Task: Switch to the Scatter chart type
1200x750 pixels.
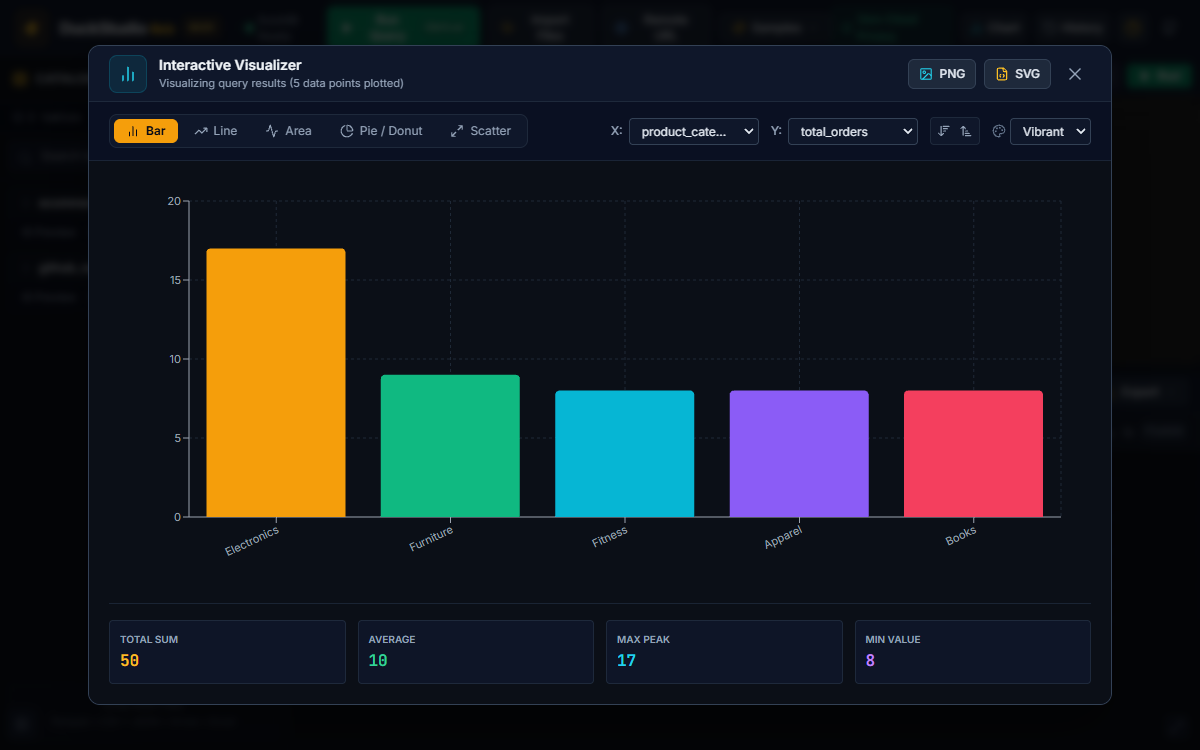Action: 480,131
